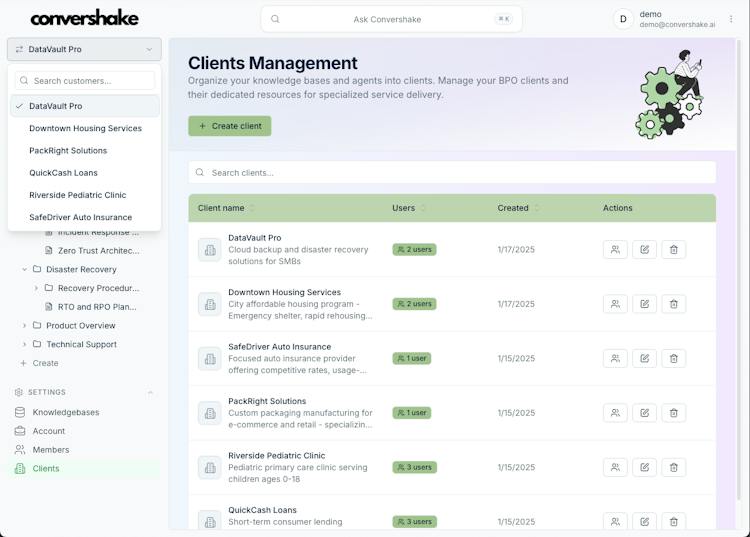
Task: Expand the Product Overview folder
Action: 24,326
